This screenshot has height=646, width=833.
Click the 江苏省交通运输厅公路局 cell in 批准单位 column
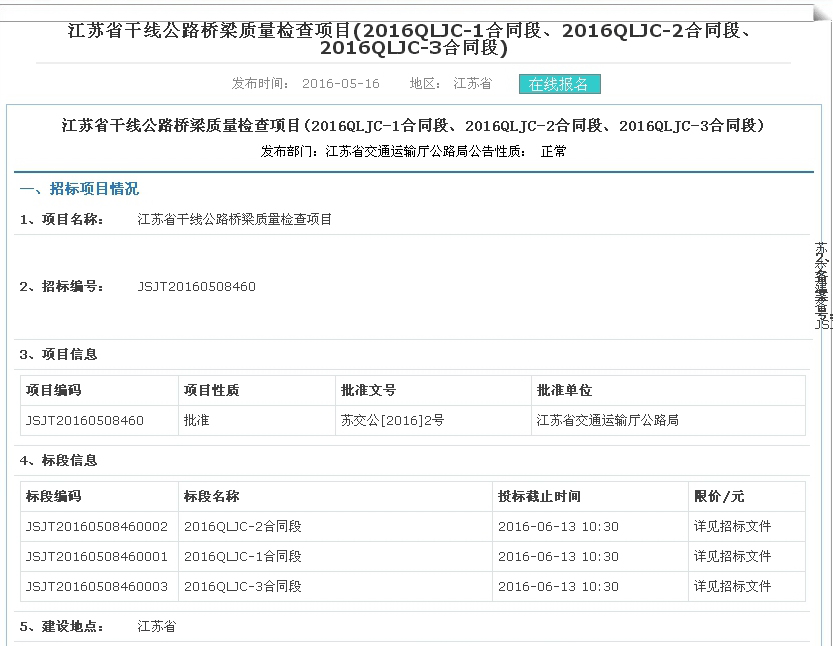coord(607,421)
